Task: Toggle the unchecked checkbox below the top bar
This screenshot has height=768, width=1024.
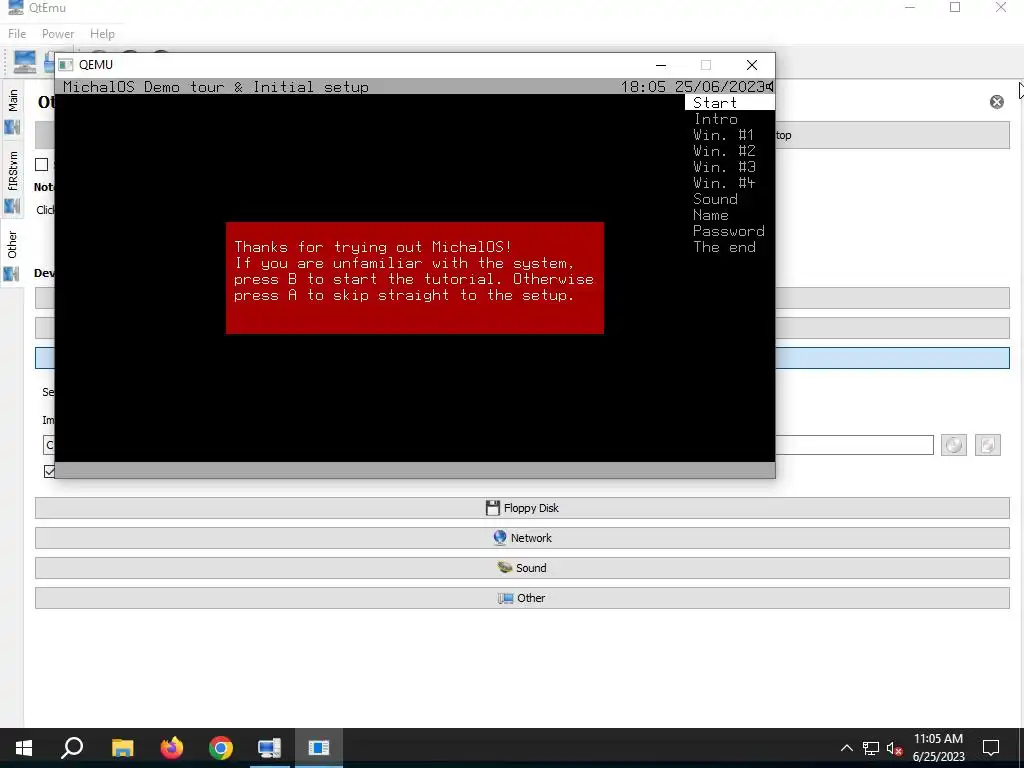Action: pyautogui.click(x=42, y=165)
